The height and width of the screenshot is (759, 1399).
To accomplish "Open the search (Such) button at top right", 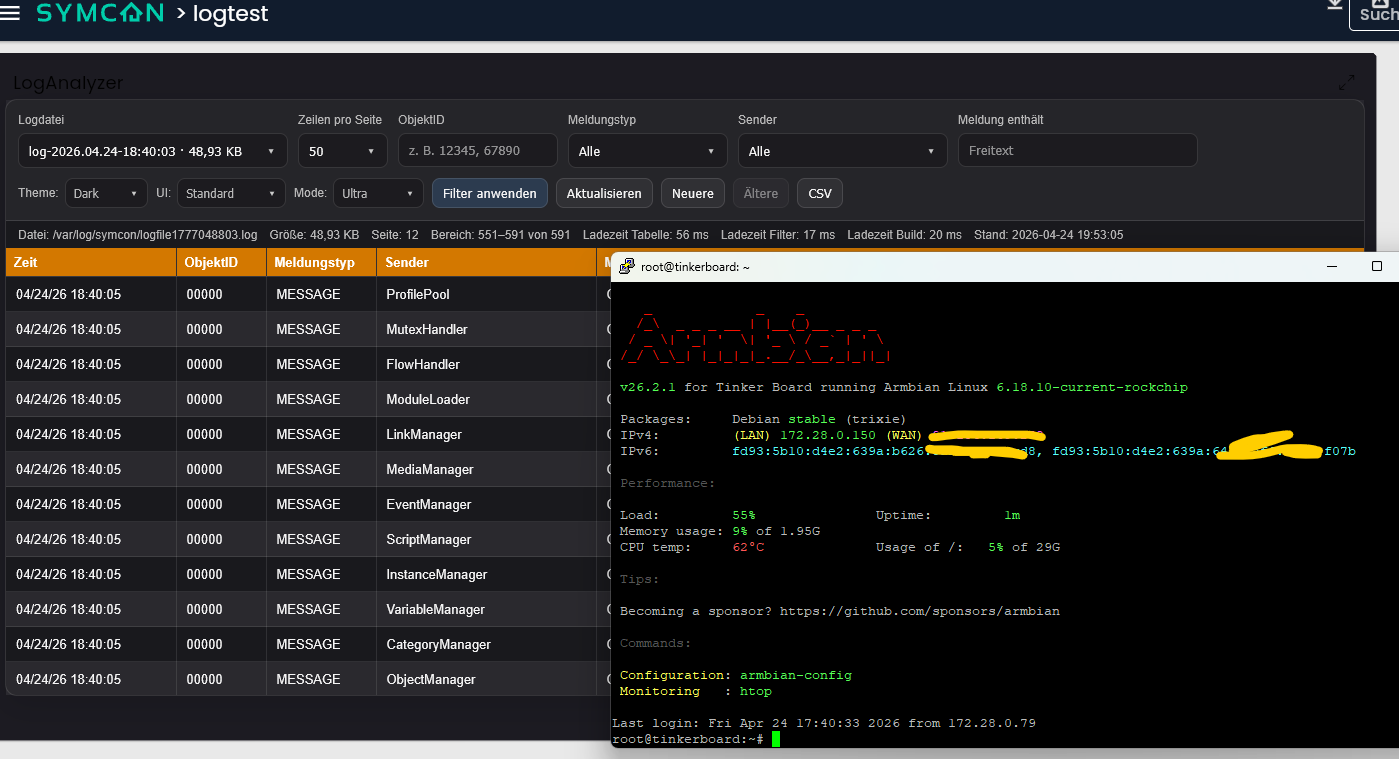I will tap(1377, 12).
